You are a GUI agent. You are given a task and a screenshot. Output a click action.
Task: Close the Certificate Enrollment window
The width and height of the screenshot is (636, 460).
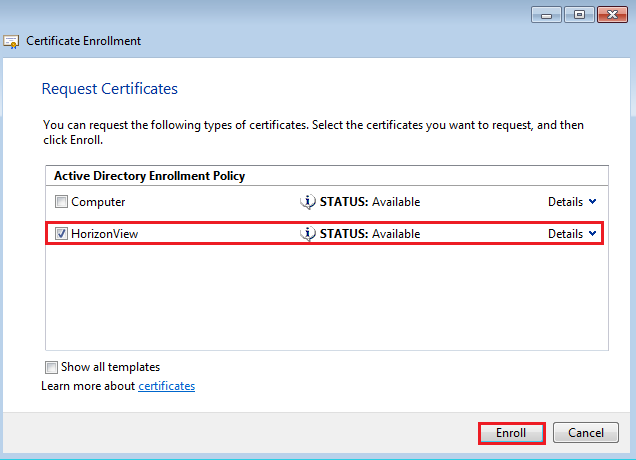coord(611,14)
